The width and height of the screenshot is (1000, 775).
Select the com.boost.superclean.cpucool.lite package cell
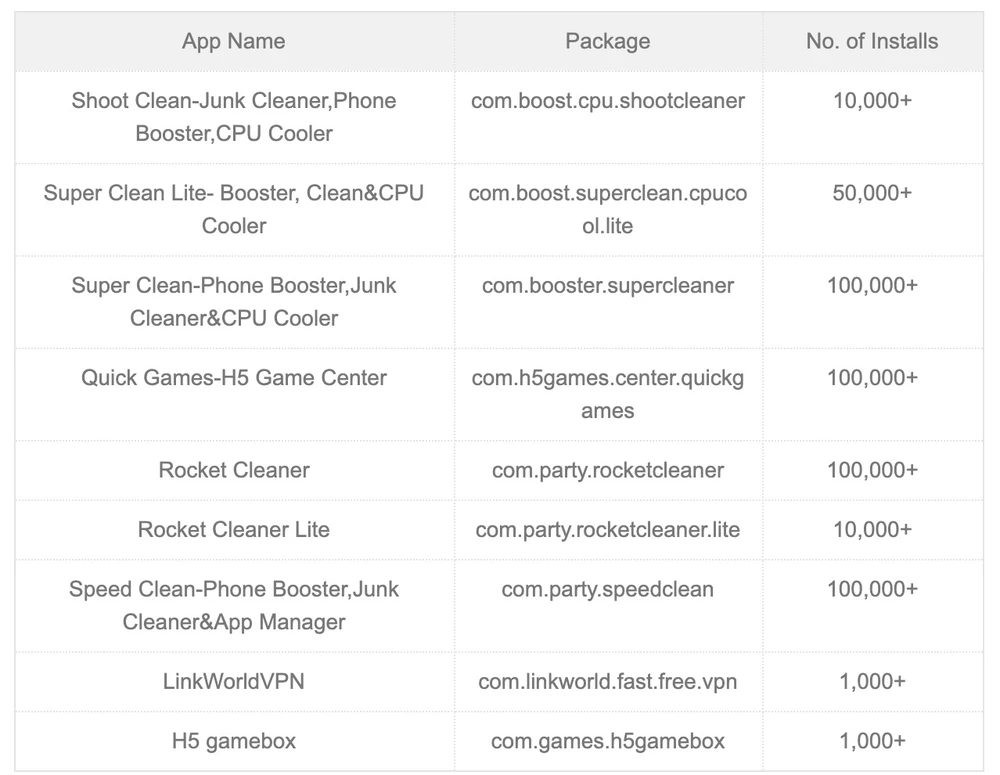pyautogui.click(x=607, y=209)
